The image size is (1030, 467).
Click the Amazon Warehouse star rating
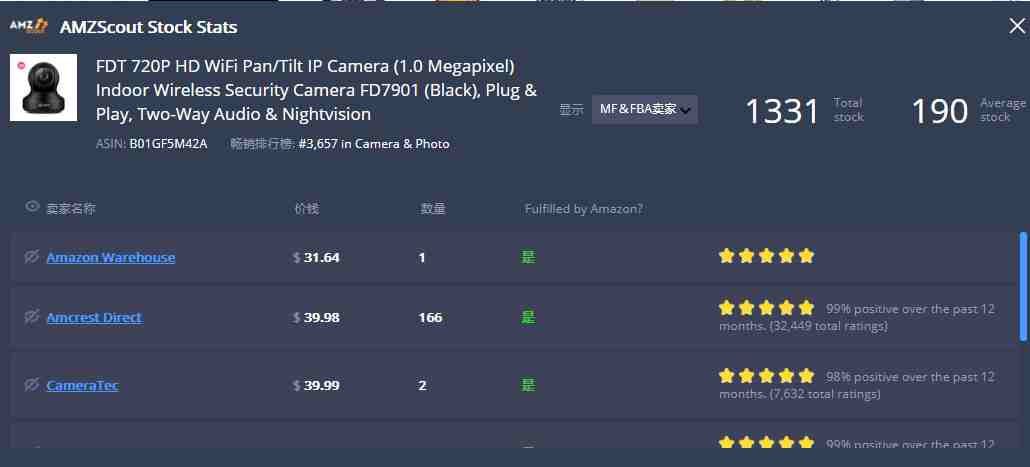pyautogui.click(x=766, y=256)
